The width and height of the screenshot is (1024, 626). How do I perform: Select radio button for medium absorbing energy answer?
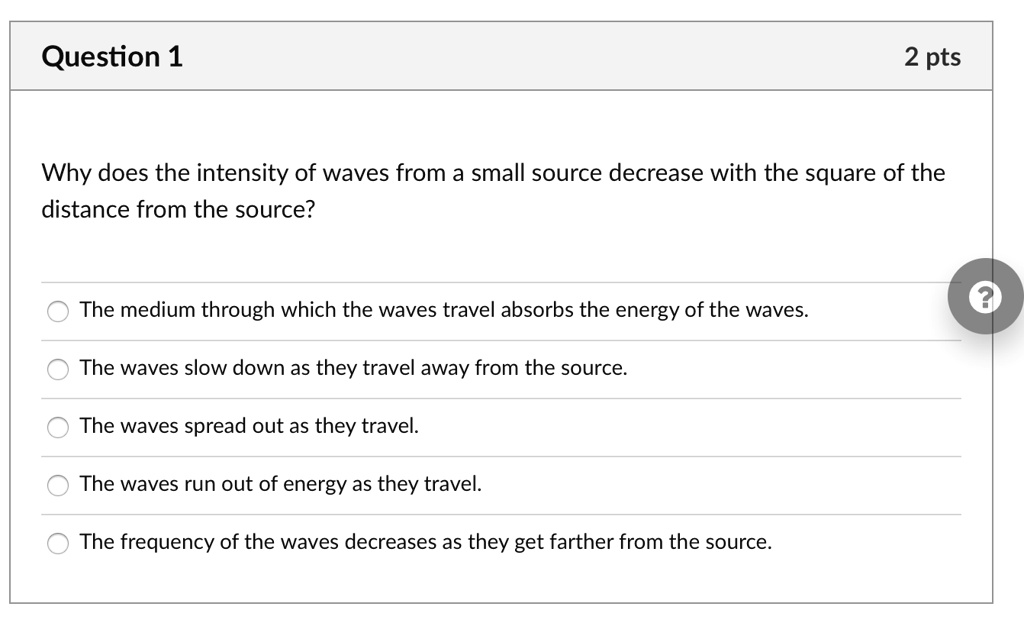click(x=57, y=311)
